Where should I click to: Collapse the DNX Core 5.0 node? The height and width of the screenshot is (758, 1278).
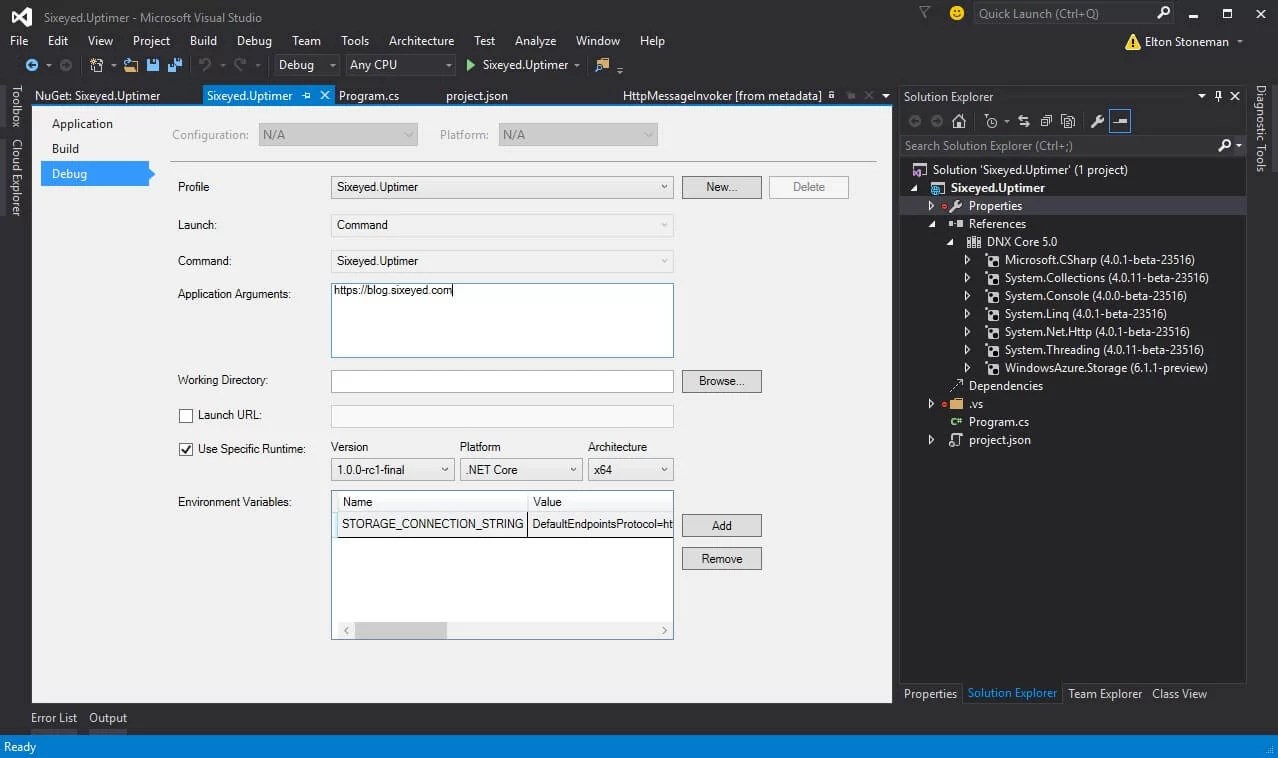tap(950, 242)
